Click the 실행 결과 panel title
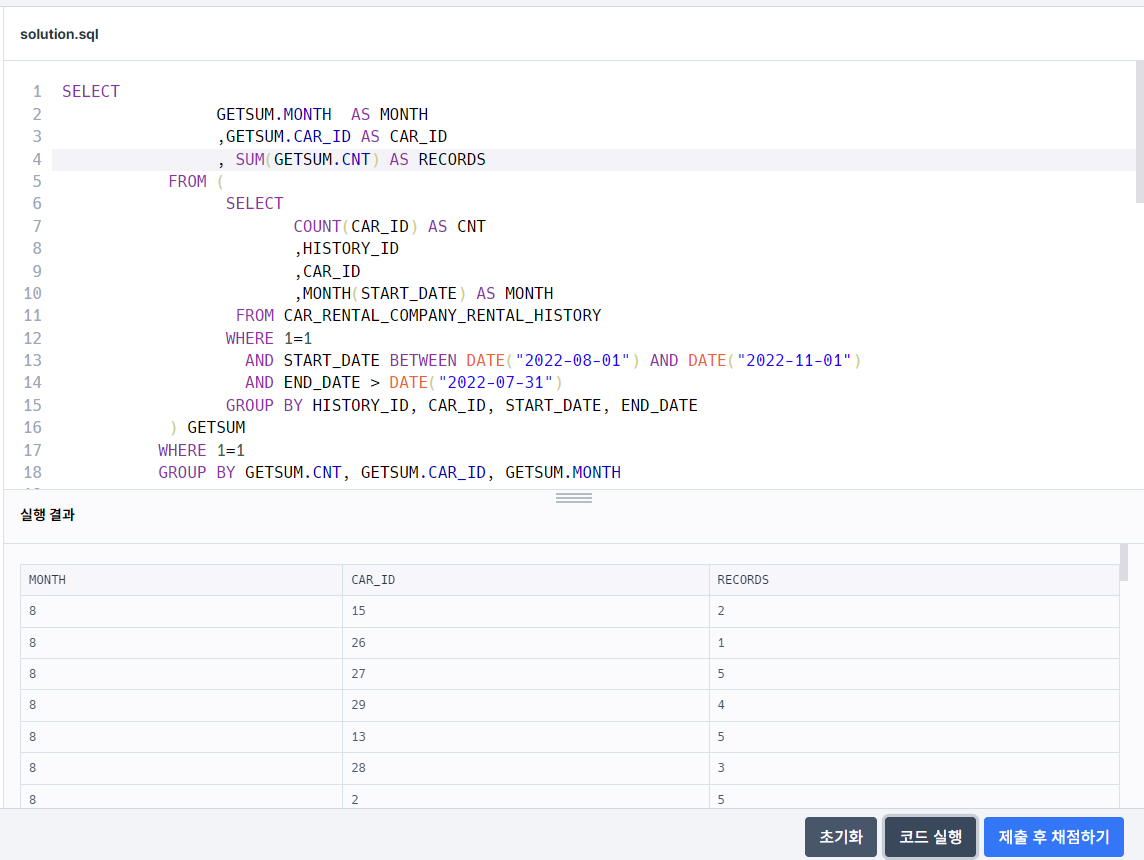Screen dimensions: 1144x860 click(x=47, y=515)
